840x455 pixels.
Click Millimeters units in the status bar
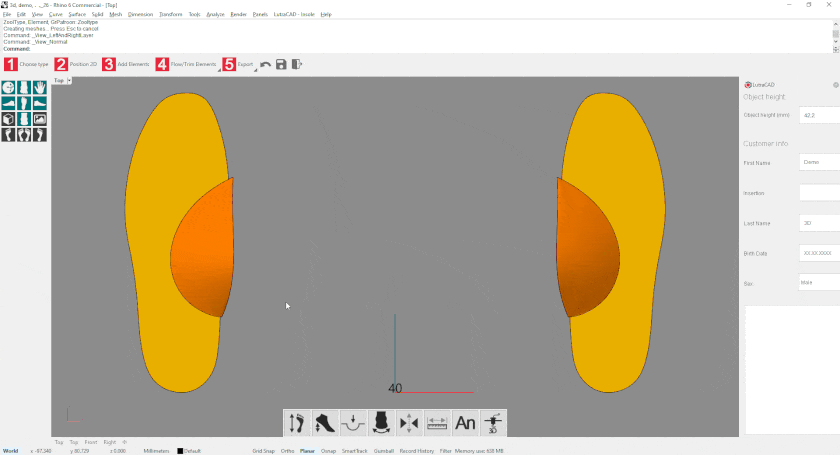[156, 451]
